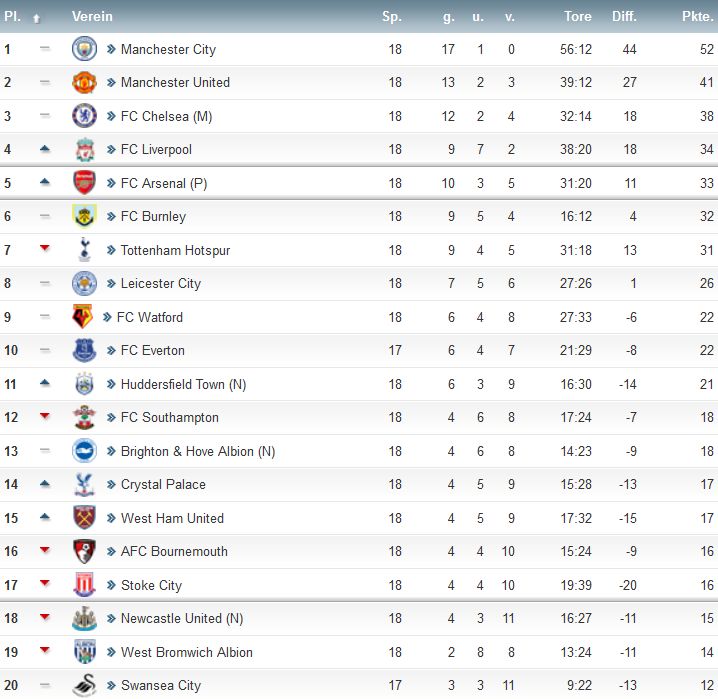
Task: Open the Stoke City team link
Action: tap(151, 585)
